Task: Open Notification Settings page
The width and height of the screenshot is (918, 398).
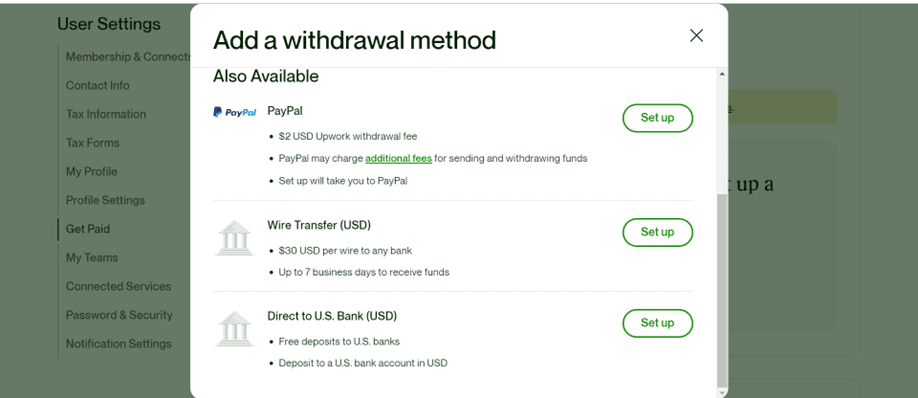Action: (119, 344)
